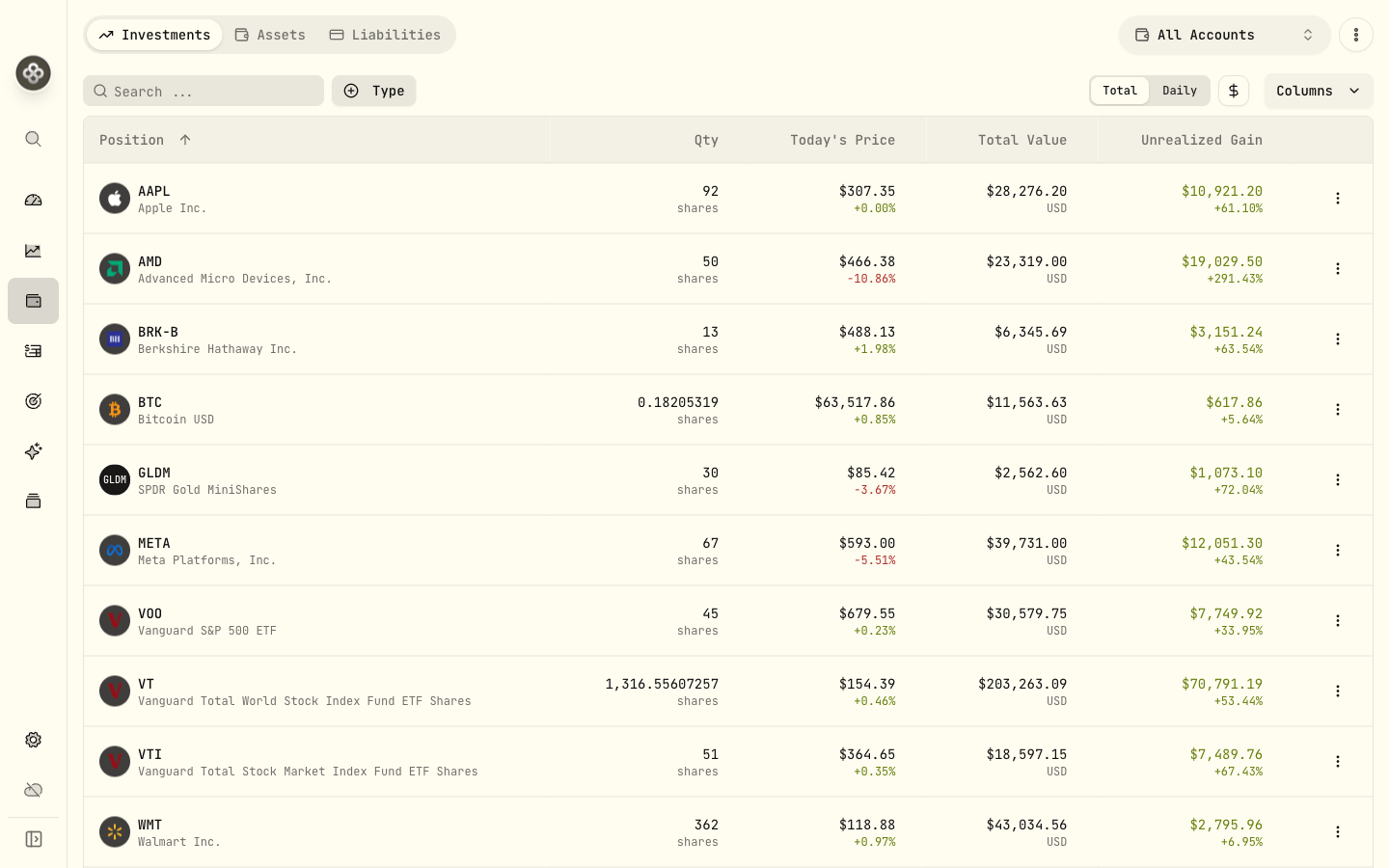Open the settings gear icon
The image size is (1389, 868).
(x=33, y=740)
